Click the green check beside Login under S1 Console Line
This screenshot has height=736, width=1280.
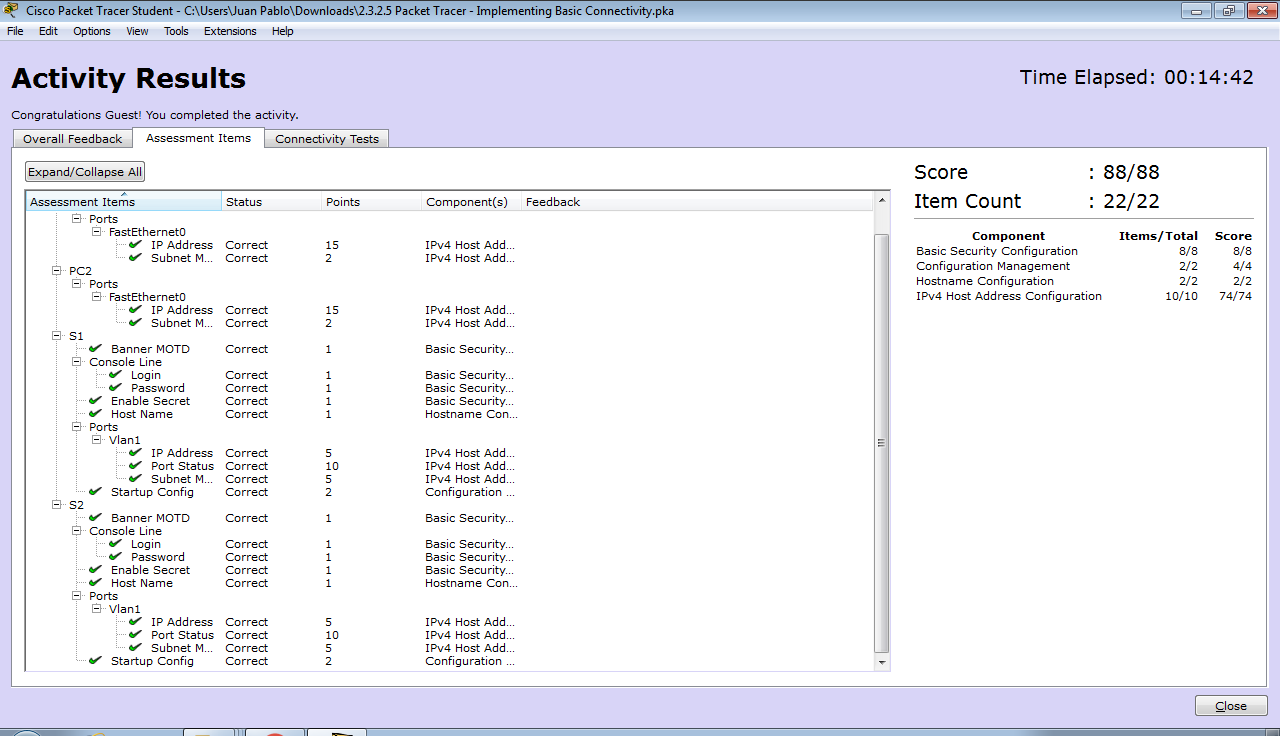(113, 374)
